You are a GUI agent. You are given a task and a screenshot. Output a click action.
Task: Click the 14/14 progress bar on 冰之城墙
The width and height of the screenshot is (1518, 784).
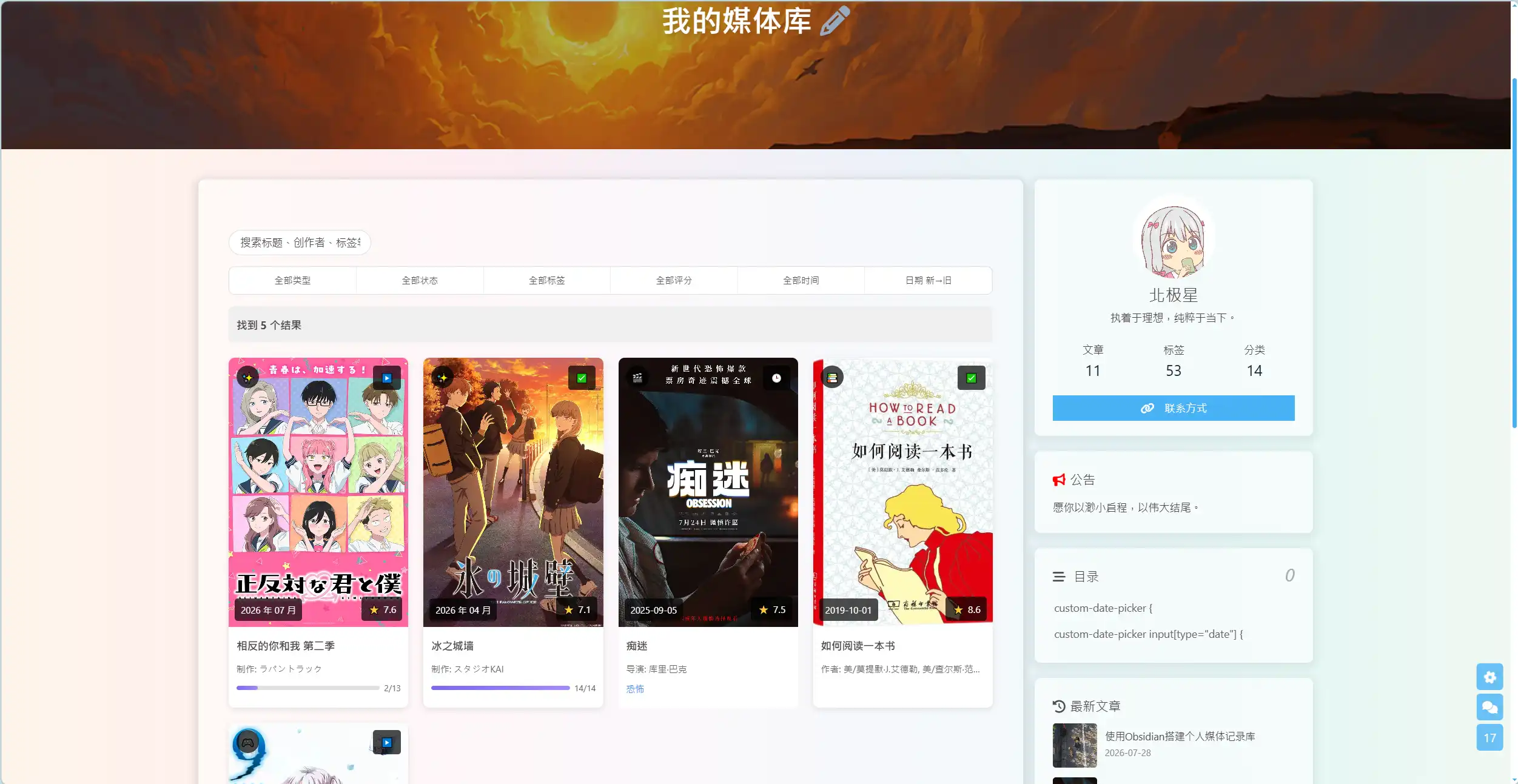(500, 688)
